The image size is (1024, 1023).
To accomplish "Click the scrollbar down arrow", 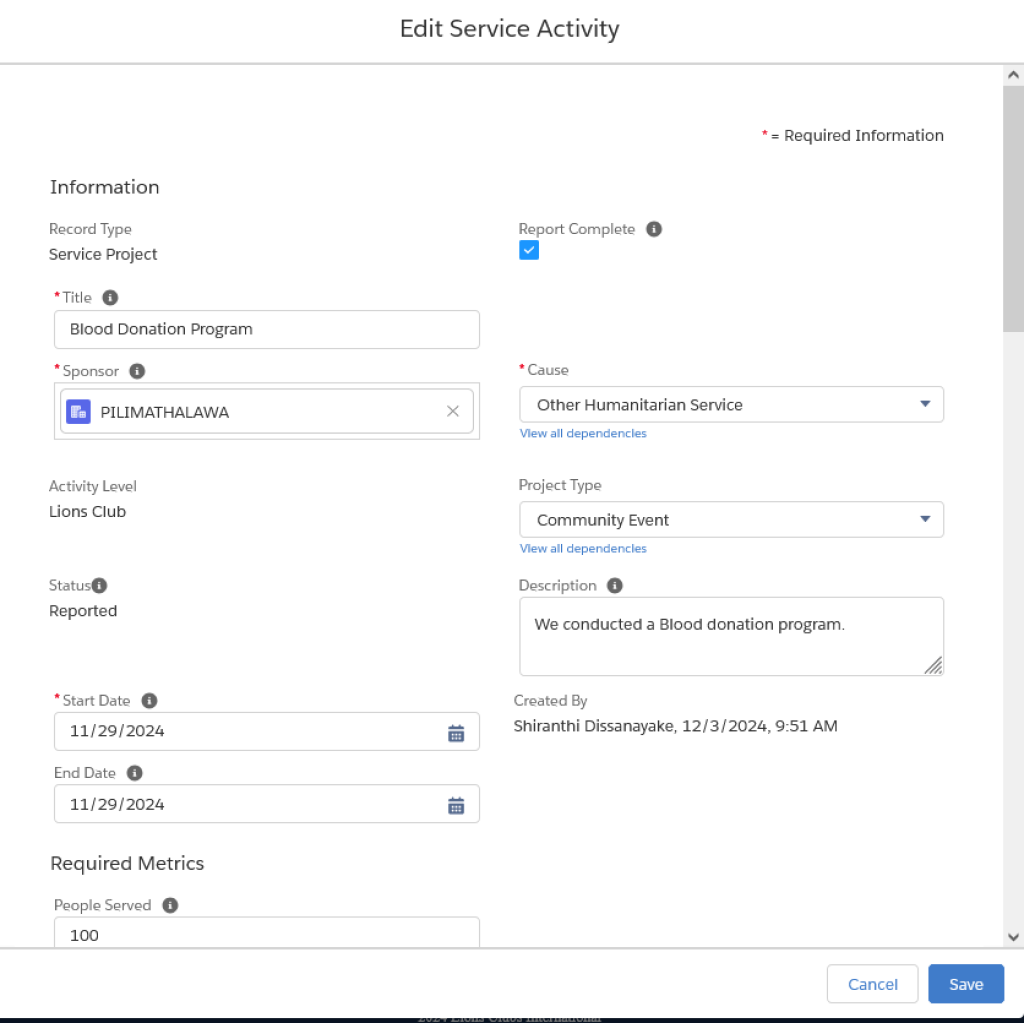I will click(1014, 937).
